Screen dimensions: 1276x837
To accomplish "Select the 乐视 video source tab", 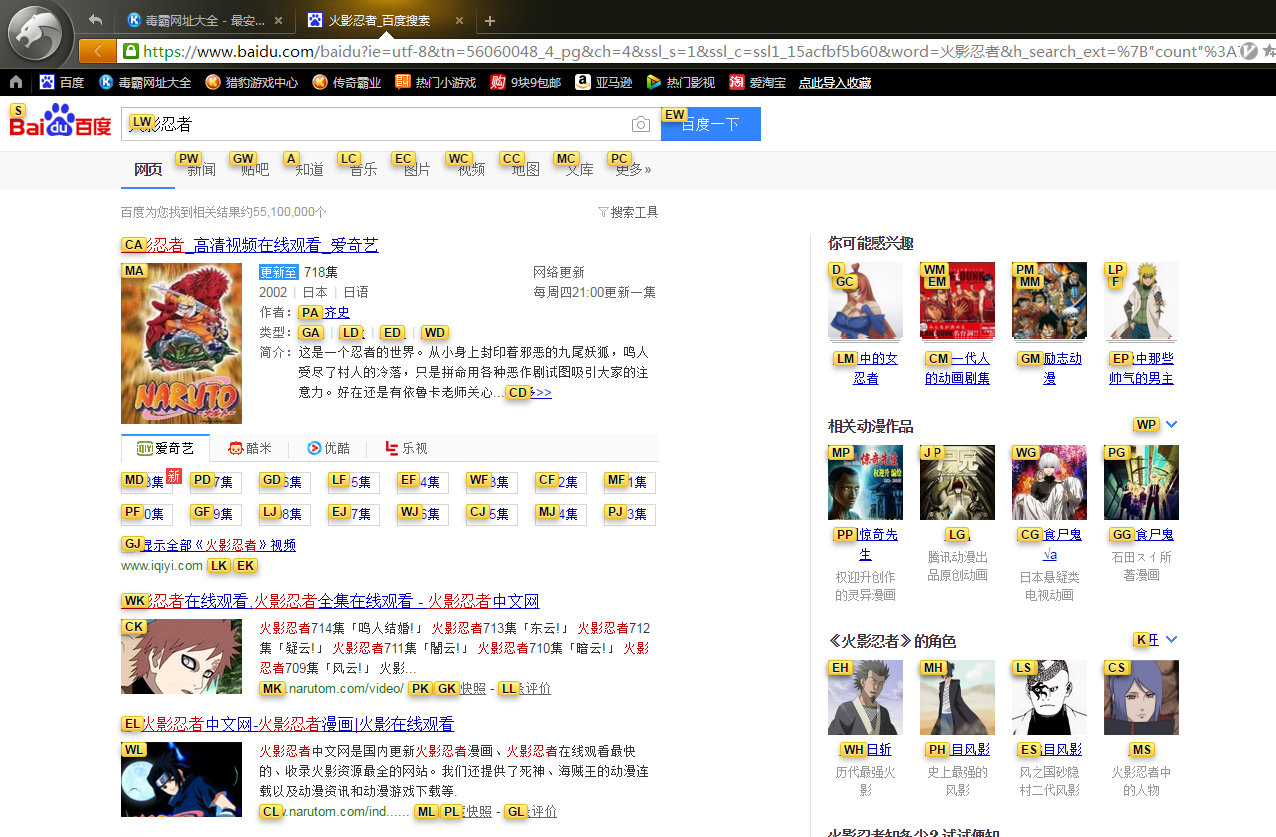I will [x=406, y=448].
